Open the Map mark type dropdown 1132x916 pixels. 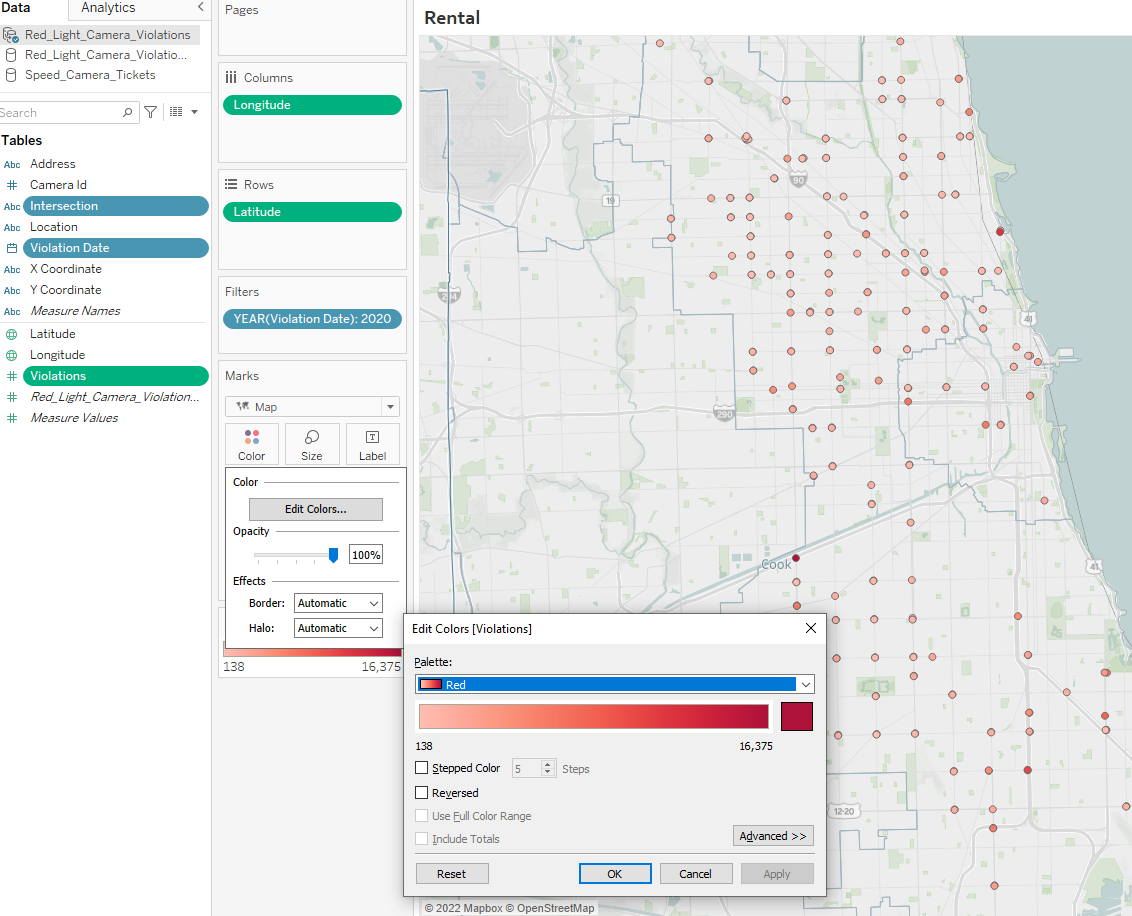coord(312,406)
